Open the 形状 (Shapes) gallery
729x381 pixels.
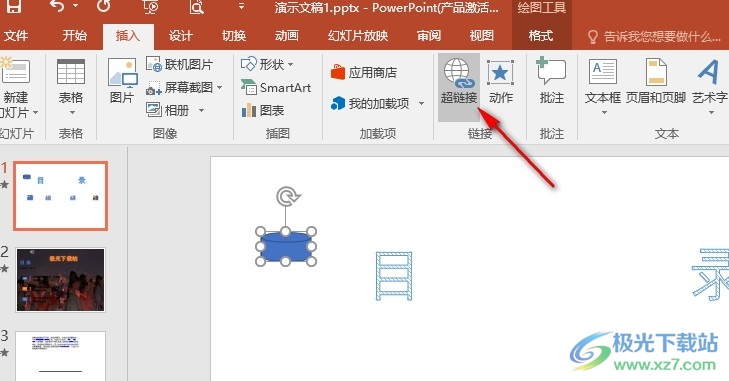coord(263,64)
